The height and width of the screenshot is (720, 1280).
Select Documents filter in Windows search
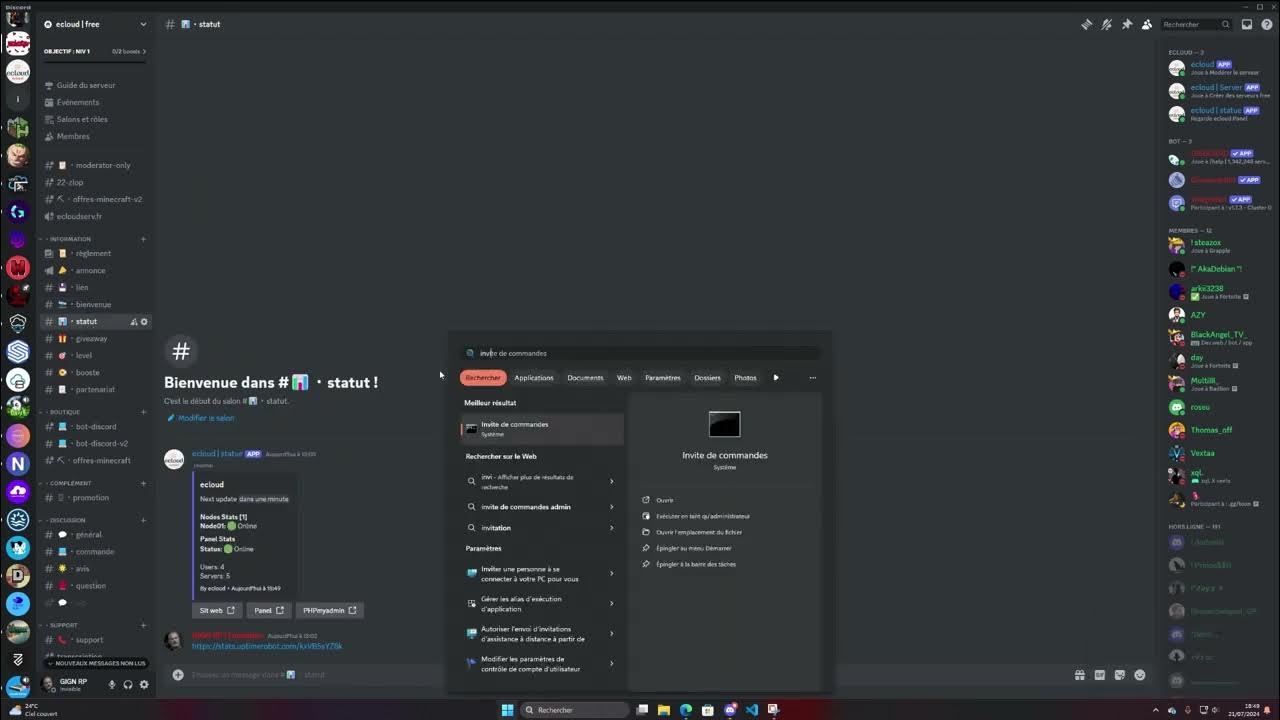pyautogui.click(x=585, y=378)
